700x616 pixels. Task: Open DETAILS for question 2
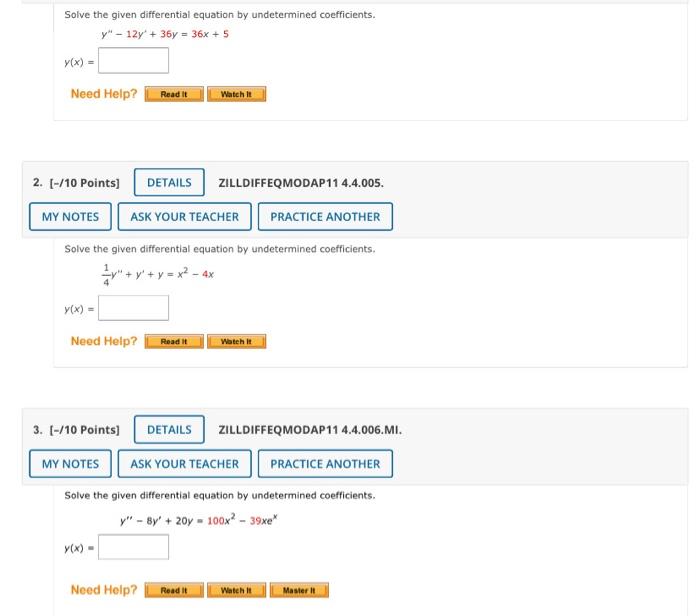tap(169, 182)
